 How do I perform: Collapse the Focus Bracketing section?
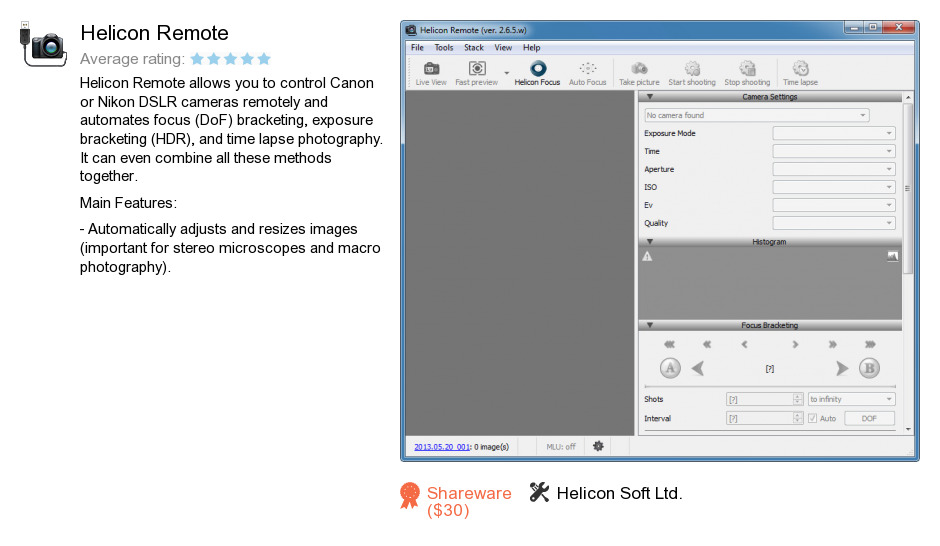[x=650, y=325]
